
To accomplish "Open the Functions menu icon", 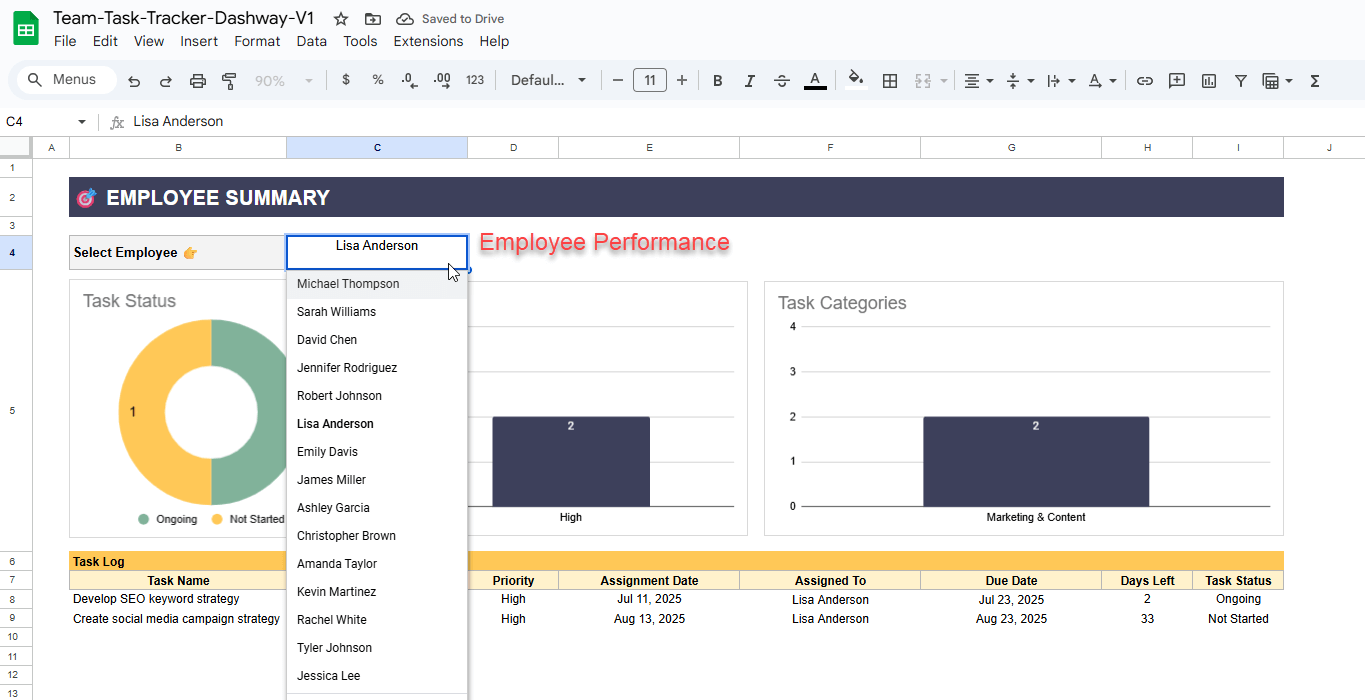I will click(1314, 80).
